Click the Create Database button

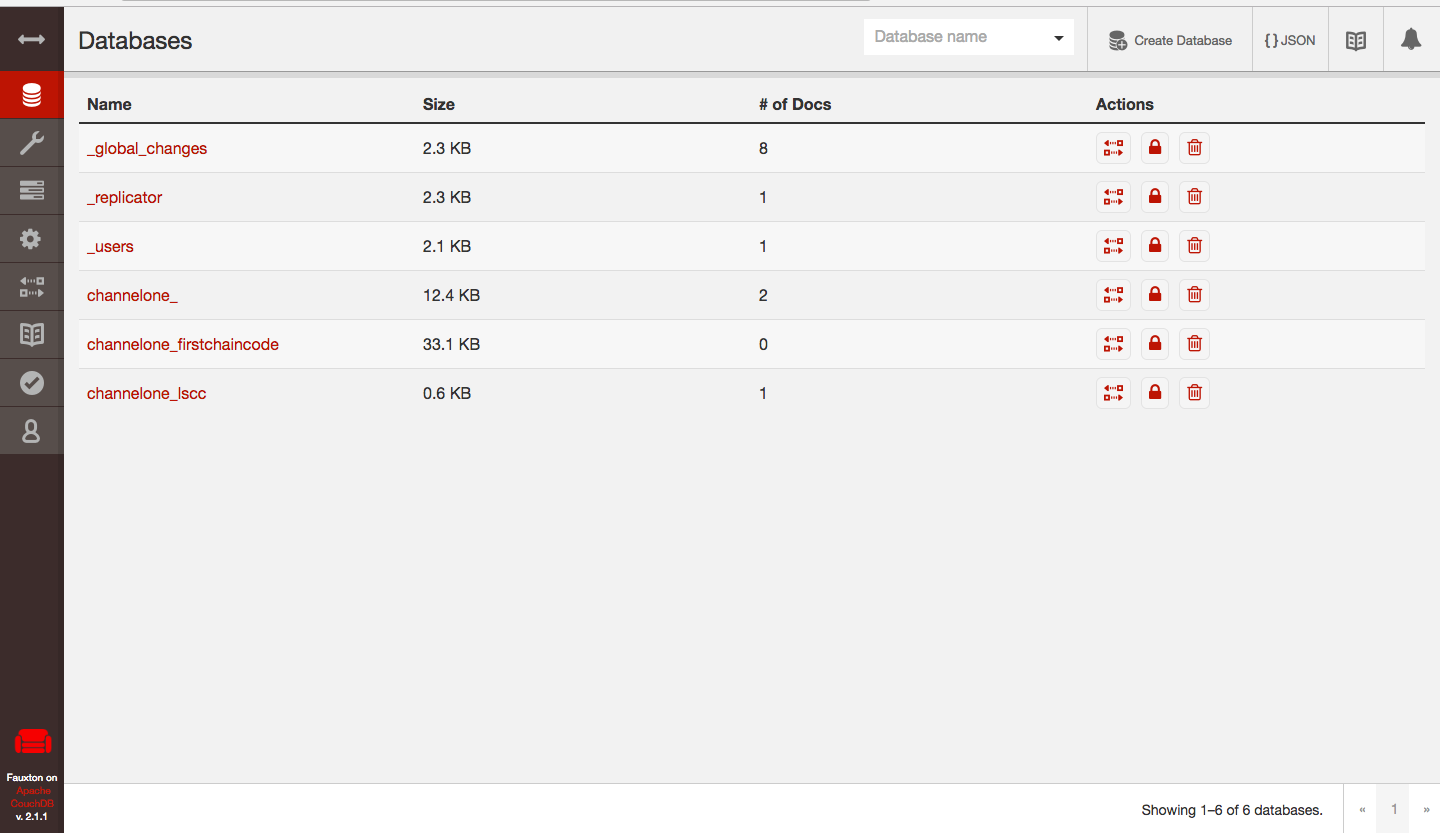[x=1170, y=41]
